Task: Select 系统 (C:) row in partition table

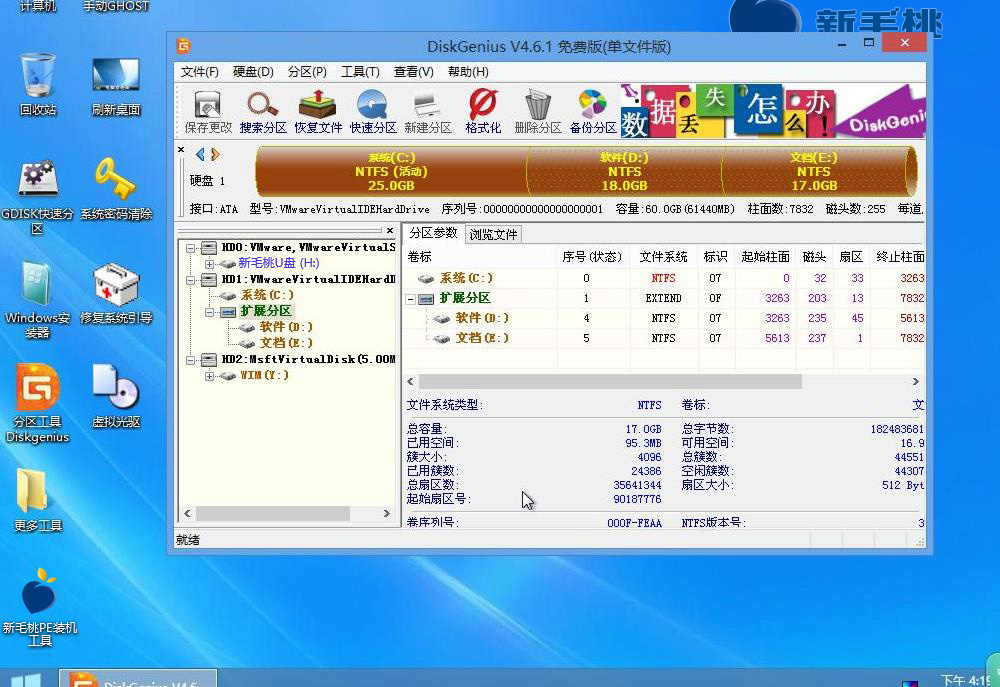Action: [665, 278]
